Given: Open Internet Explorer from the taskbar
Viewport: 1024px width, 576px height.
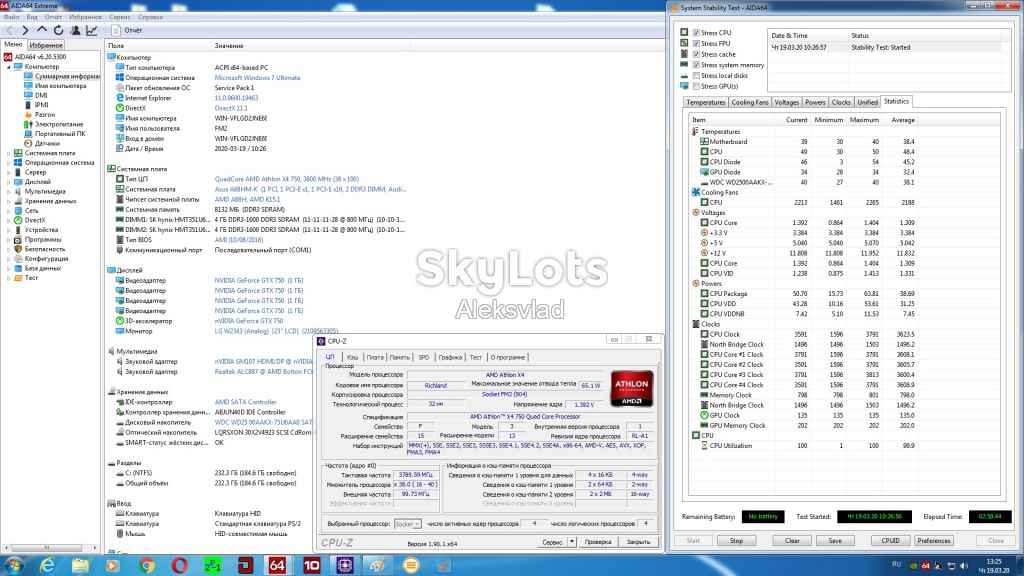Looking at the screenshot, I should (x=47, y=566).
